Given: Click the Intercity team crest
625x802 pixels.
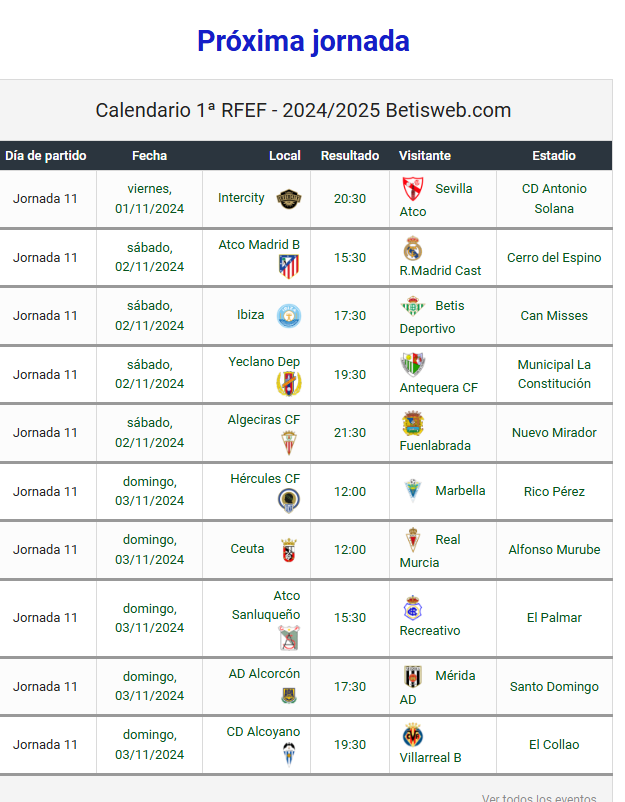Looking at the screenshot, I should 289,198.
